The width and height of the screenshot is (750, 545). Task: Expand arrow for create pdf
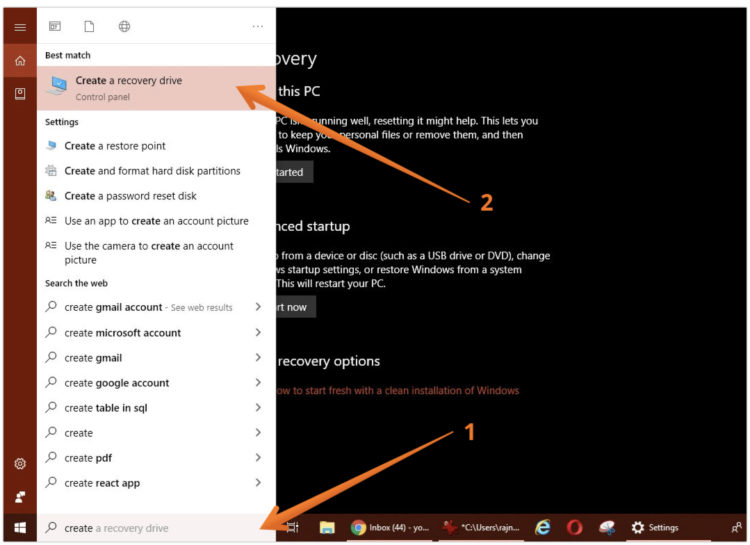point(258,457)
